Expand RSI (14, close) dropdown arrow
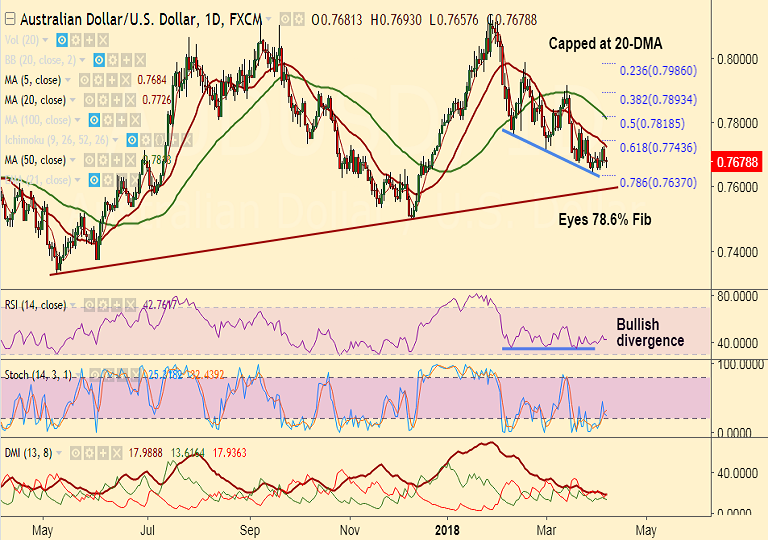This screenshot has width=768, height=542. point(73,305)
